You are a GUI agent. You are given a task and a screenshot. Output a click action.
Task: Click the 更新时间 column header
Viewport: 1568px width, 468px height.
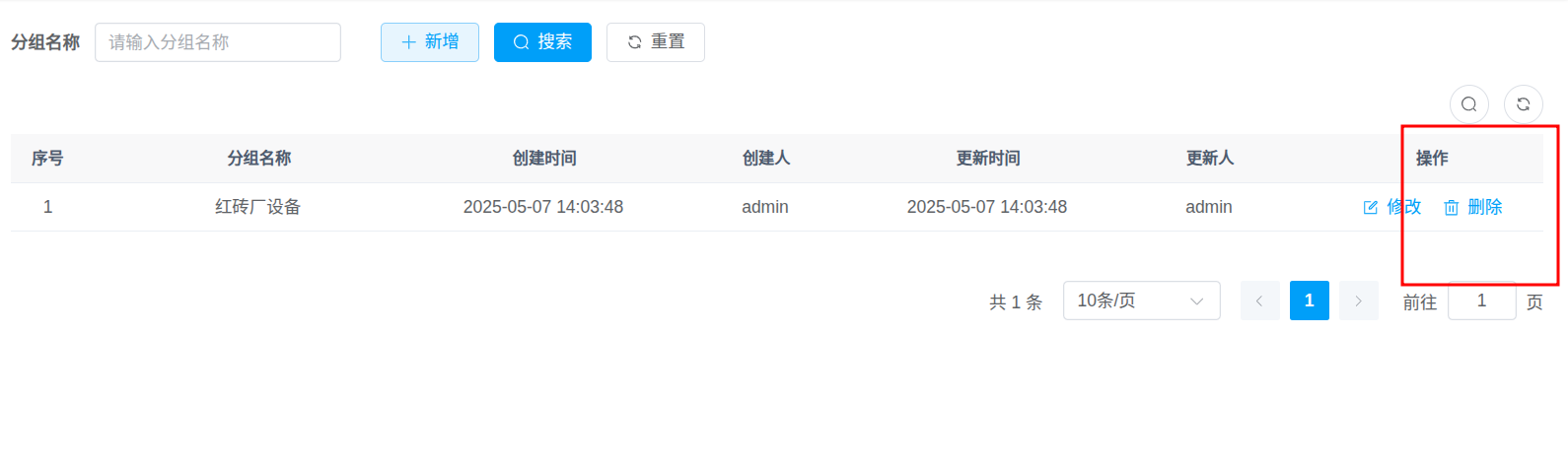click(988, 159)
